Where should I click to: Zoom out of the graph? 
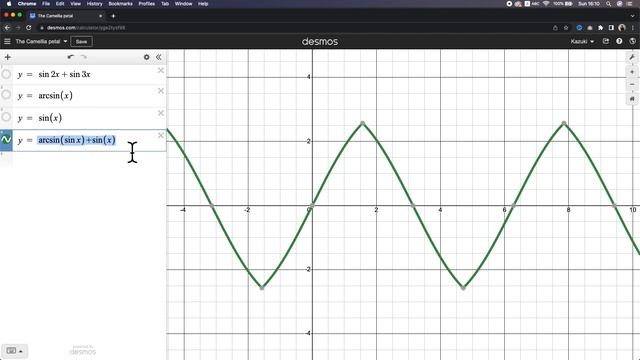(632, 84)
